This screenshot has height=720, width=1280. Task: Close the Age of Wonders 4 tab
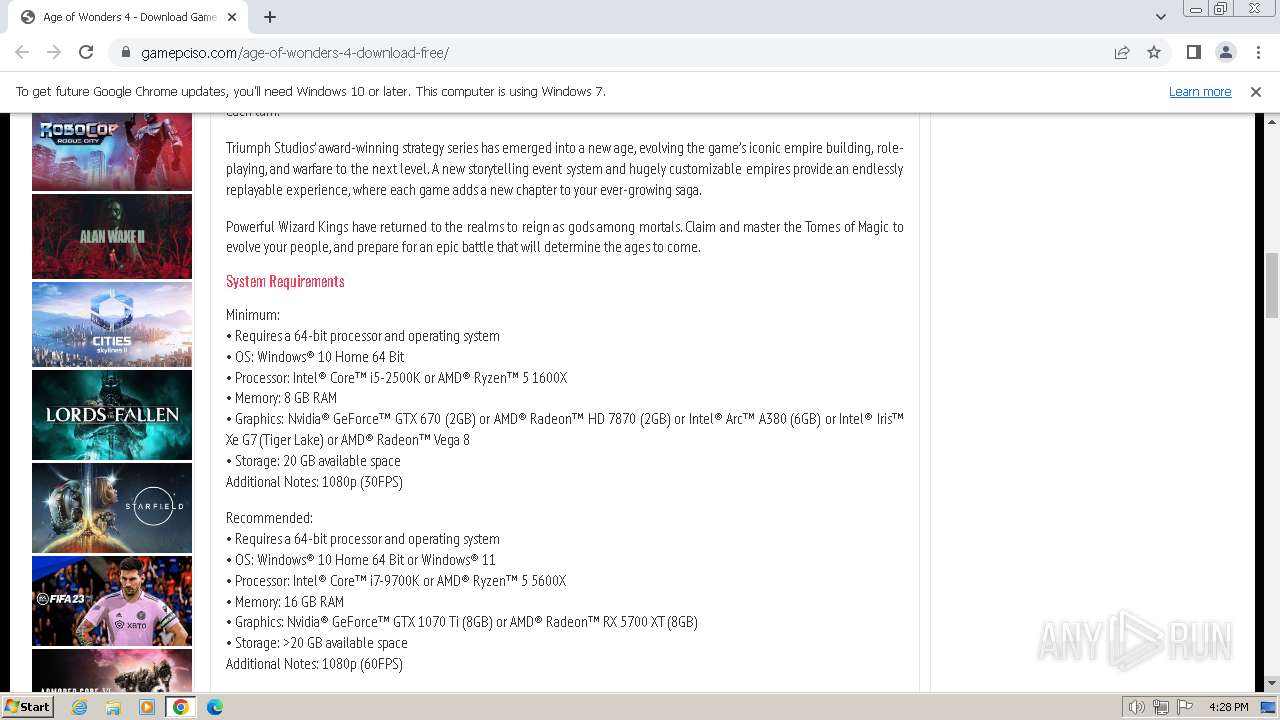click(232, 17)
